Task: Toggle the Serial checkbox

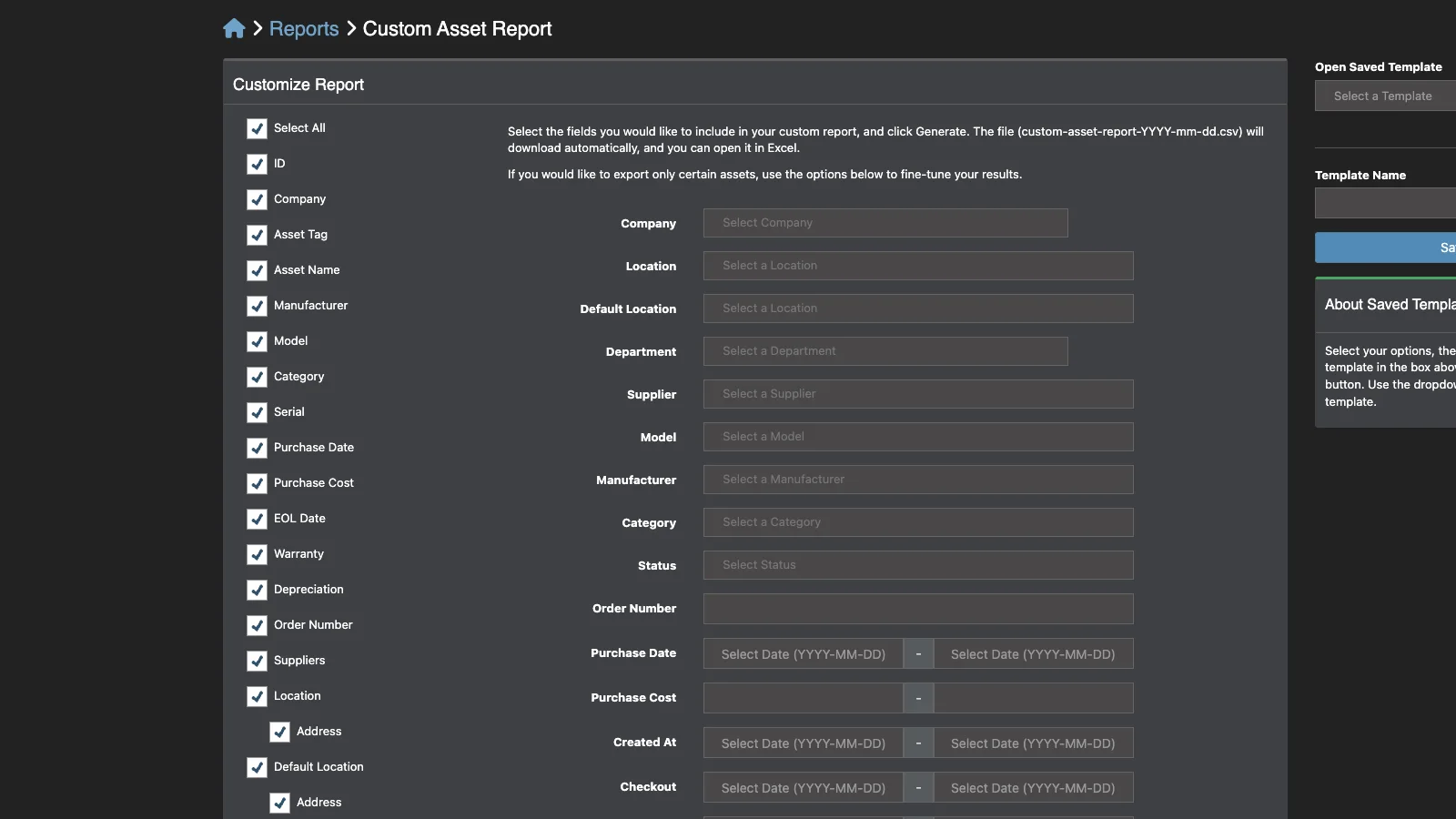Action: pos(257,412)
